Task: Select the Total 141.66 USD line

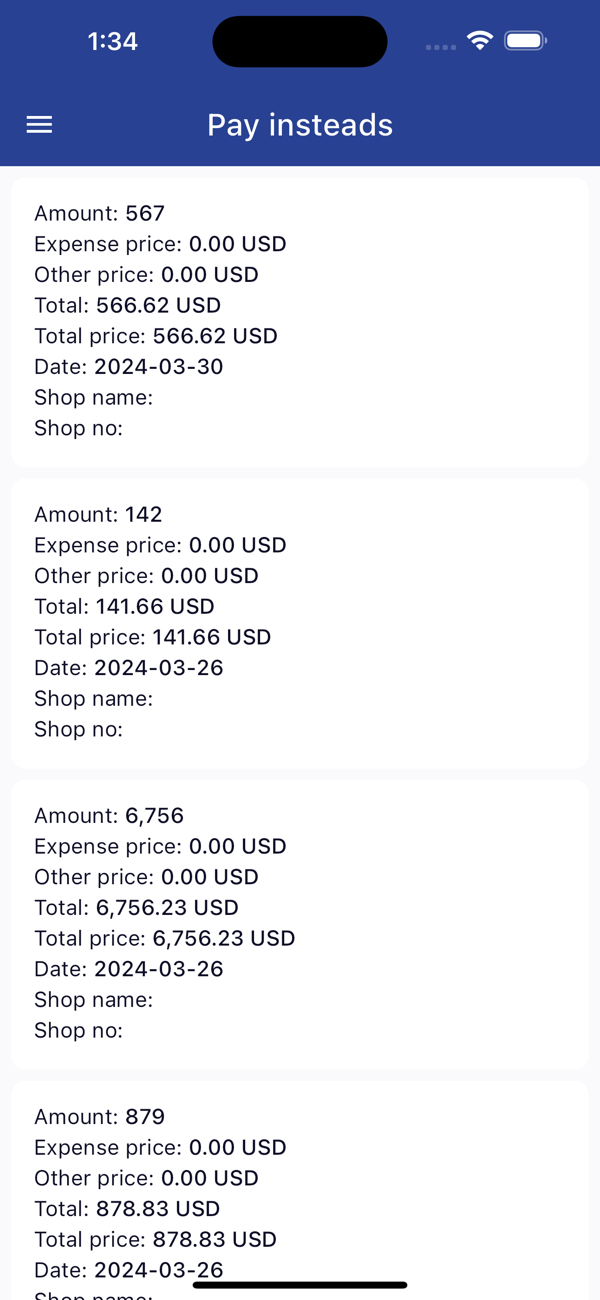Action: tap(124, 606)
